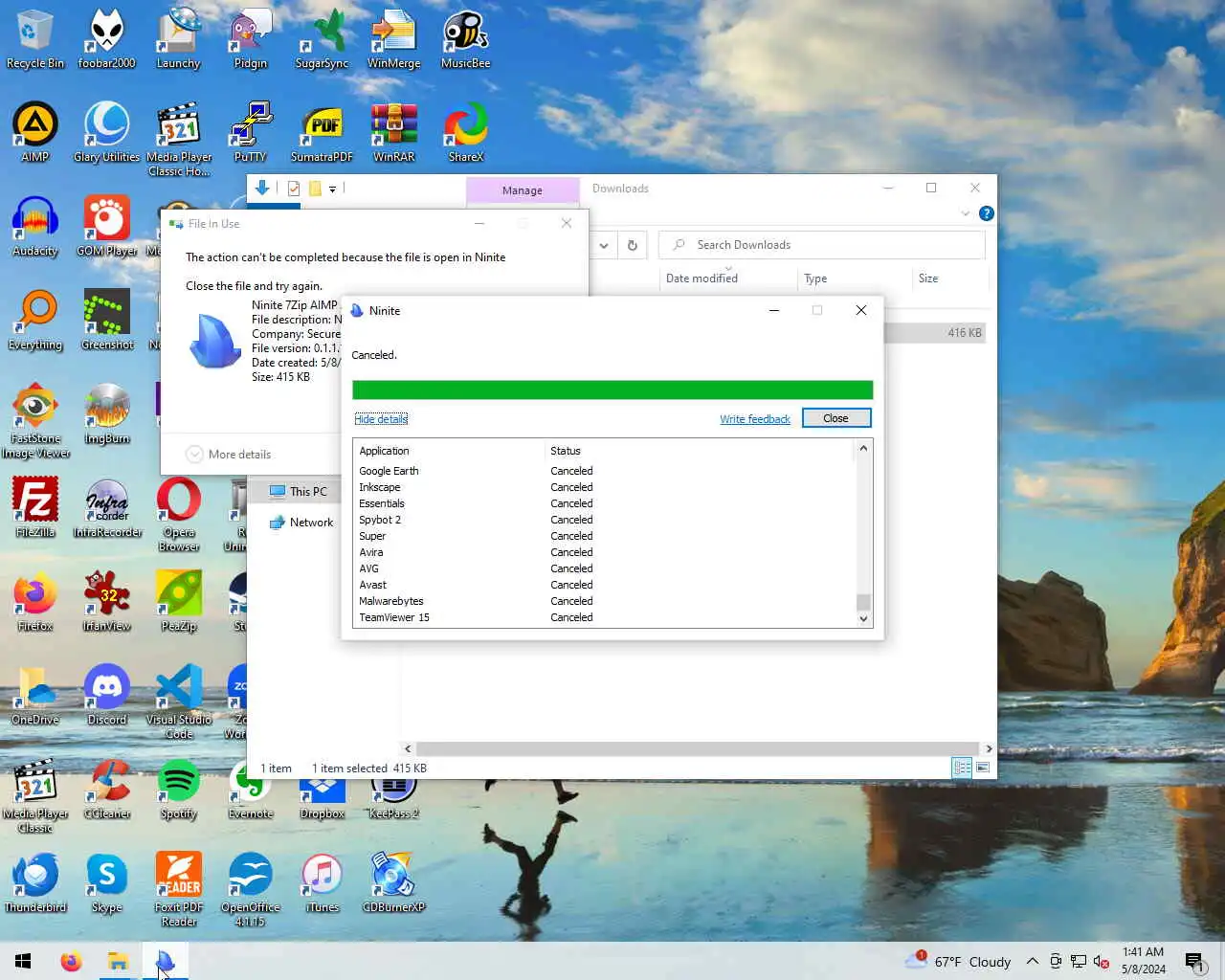The height and width of the screenshot is (980, 1225).
Task: Open the MusicBee desktop shortcut
Action: (465, 38)
